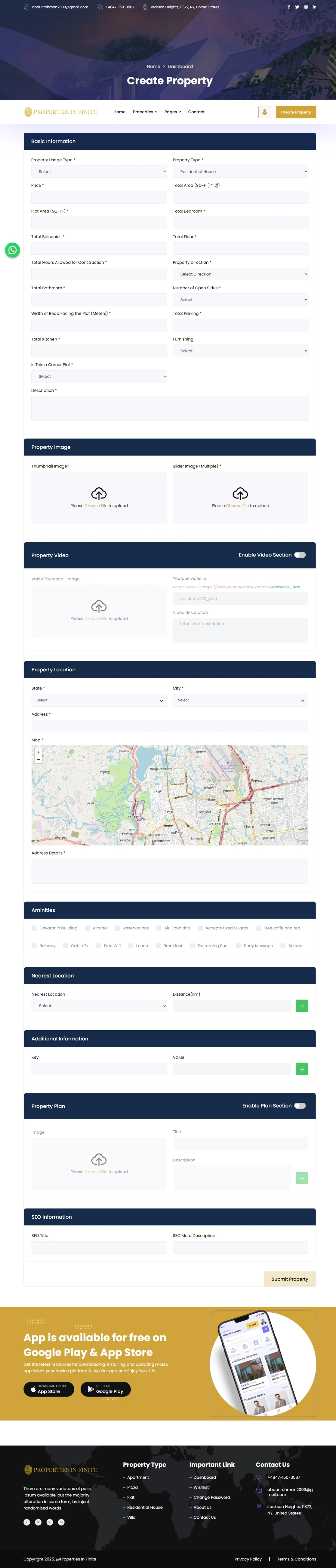
Task: Click the SEO Title input field
Action: [99, 1248]
